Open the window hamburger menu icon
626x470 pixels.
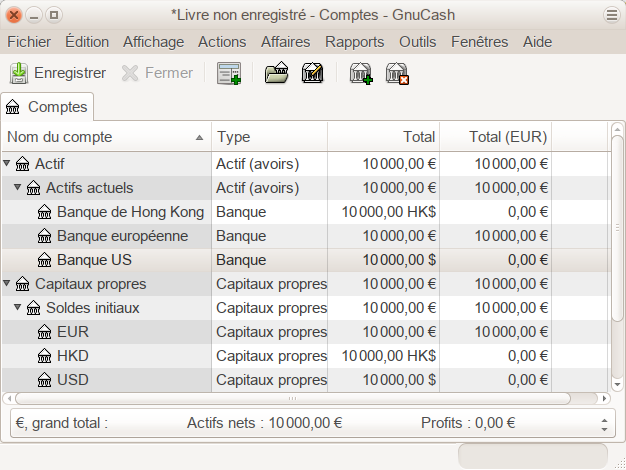click(x=612, y=15)
